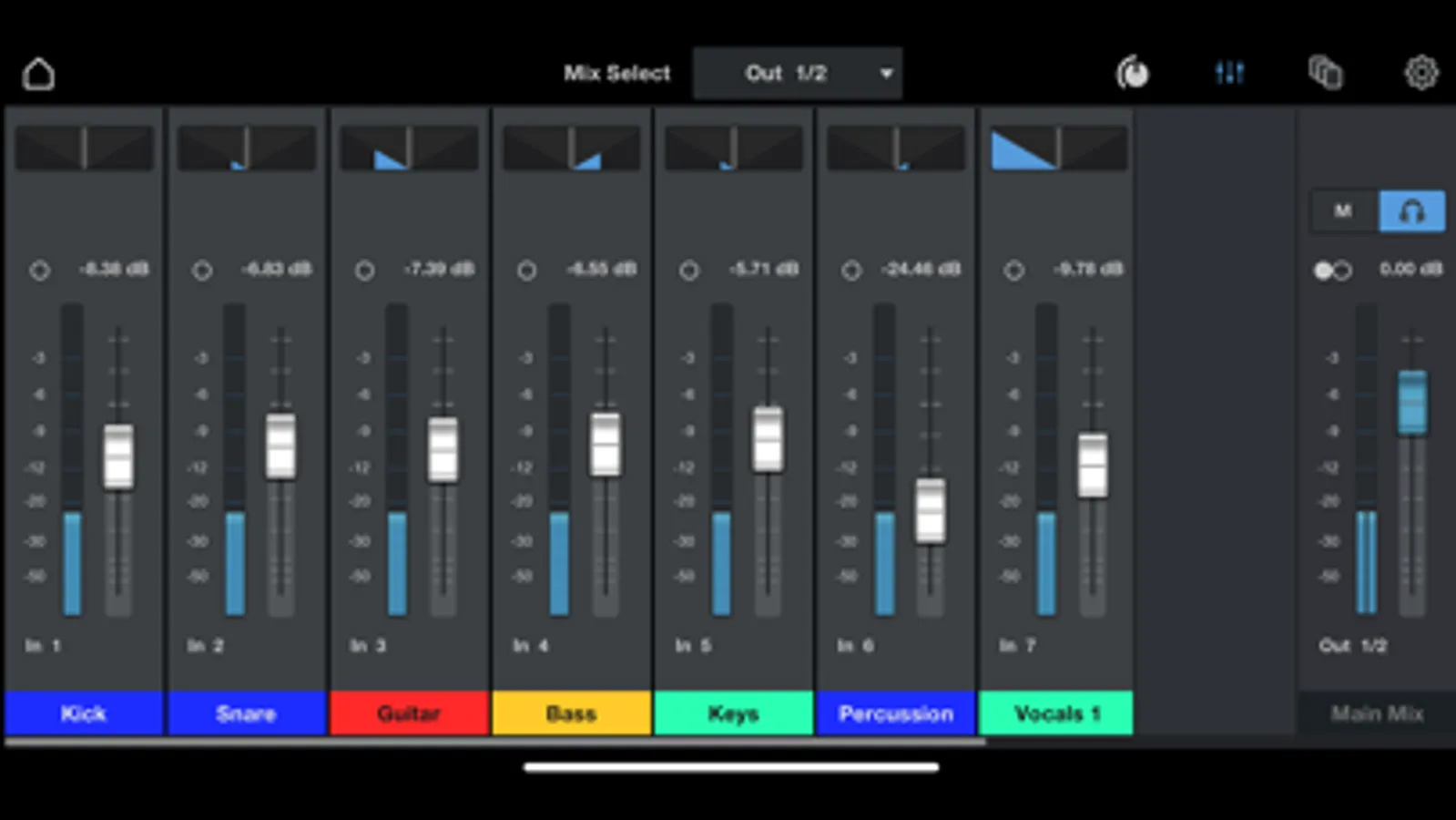Mute the Main Mix with M button
The width and height of the screenshot is (1456, 820).
[1343, 211]
